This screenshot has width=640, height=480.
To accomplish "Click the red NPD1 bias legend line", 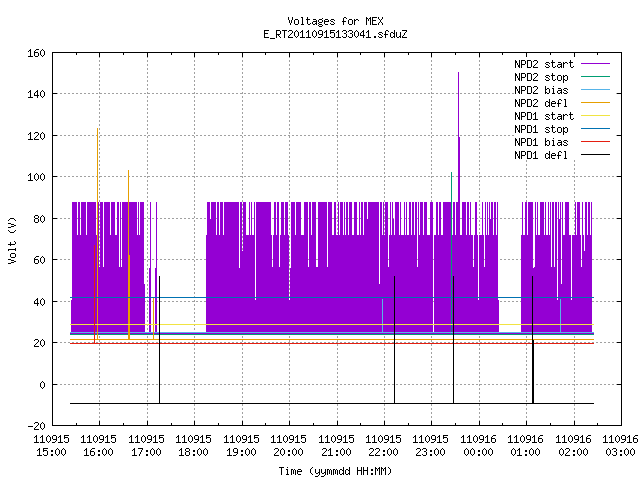I will tap(596, 142).
